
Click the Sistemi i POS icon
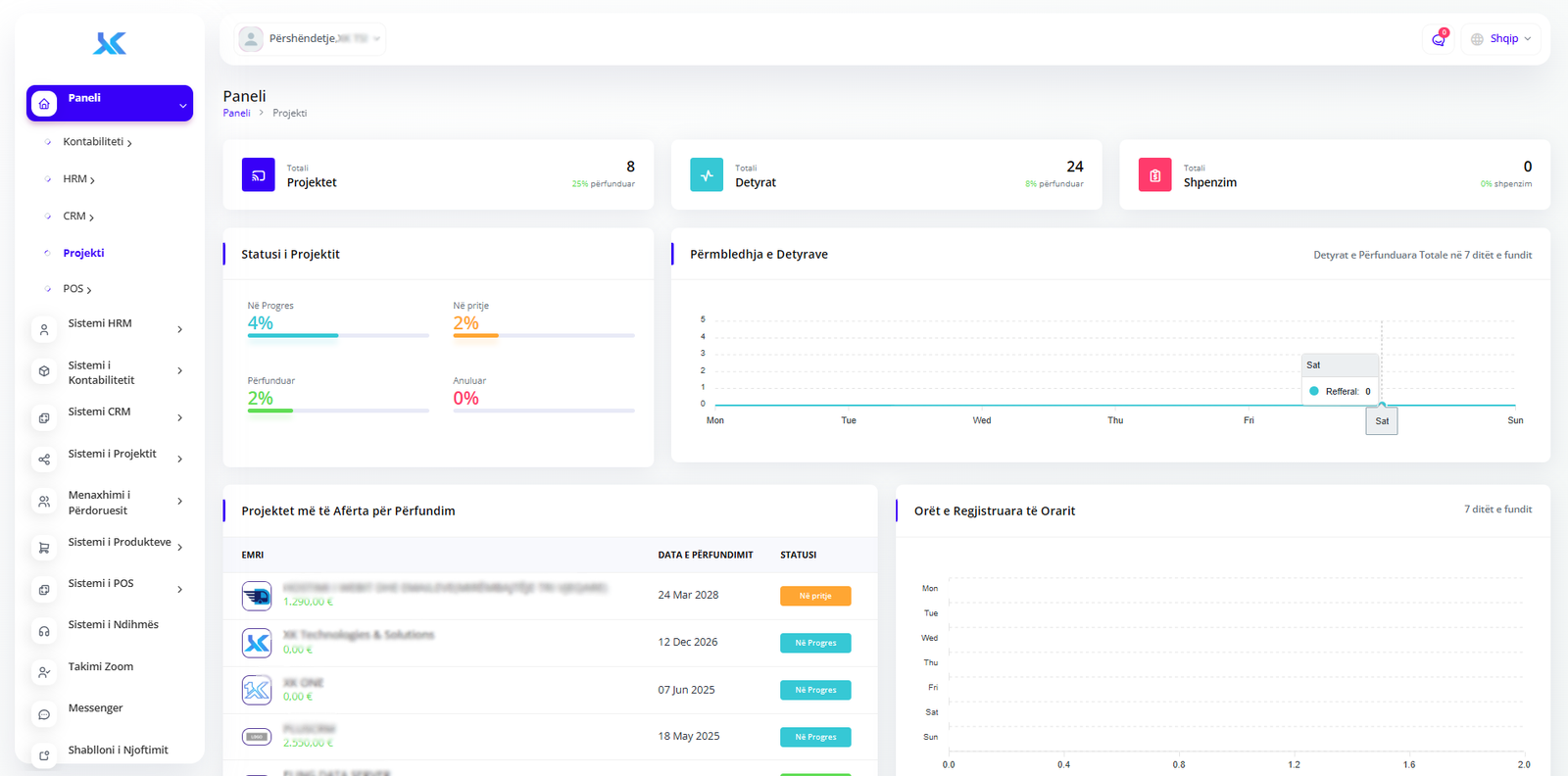pos(44,590)
